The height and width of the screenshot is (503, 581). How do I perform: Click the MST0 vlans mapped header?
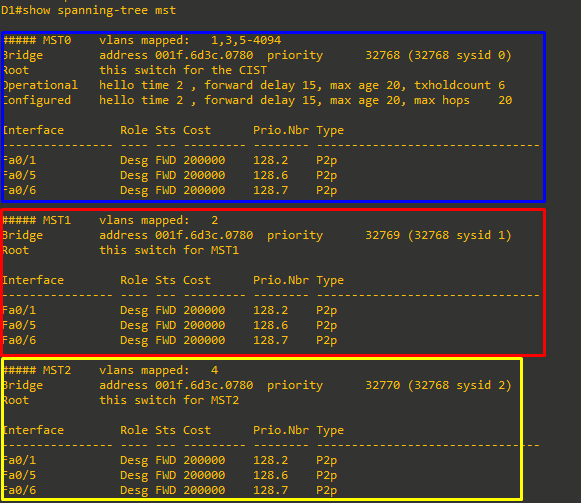[x=142, y=40]
